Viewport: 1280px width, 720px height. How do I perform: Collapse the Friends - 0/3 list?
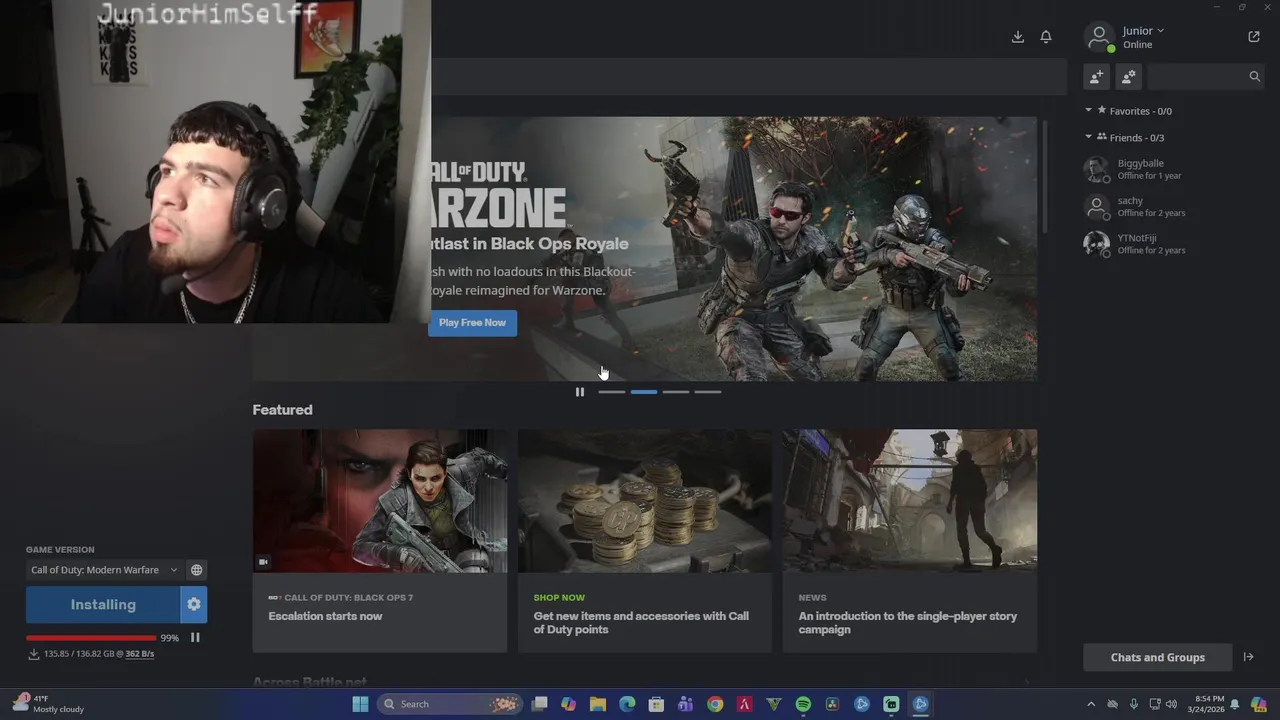pyautogui.click(x=1089, y=137)
